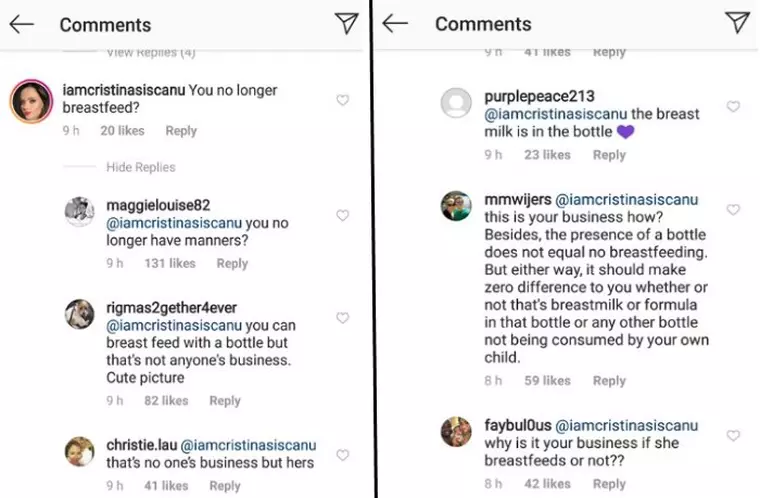Viewport: 760px width, 498px height.
Task: Heart faybul0us's comment
Action: pyautogui.click(x=733, y=436)
